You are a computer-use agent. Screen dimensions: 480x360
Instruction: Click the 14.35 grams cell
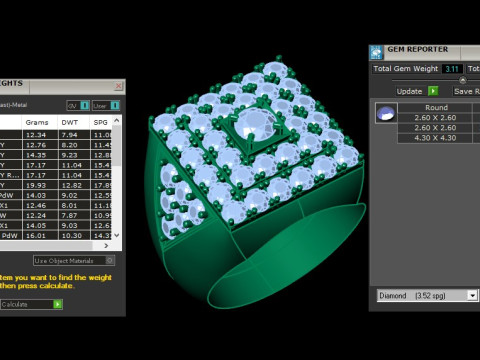pos(40,155)
